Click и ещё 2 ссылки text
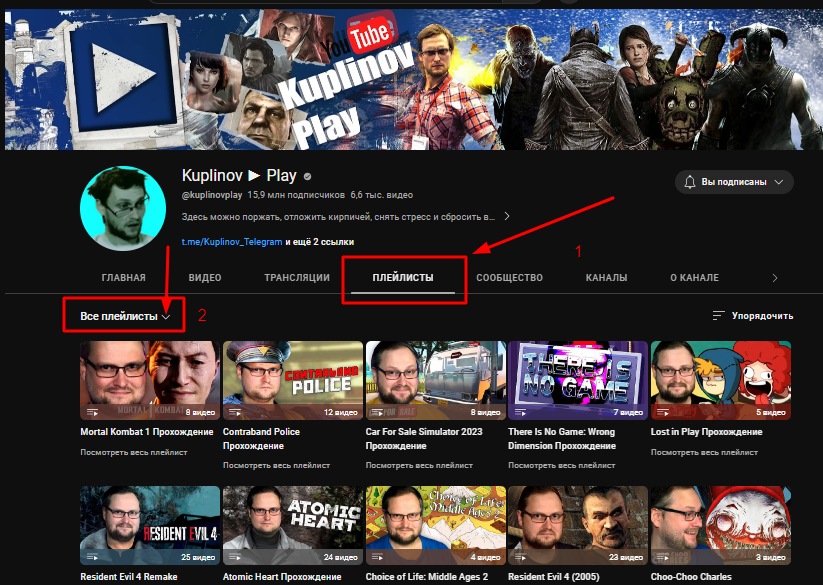Screen dimensions: 823x585 click(320, 242)
